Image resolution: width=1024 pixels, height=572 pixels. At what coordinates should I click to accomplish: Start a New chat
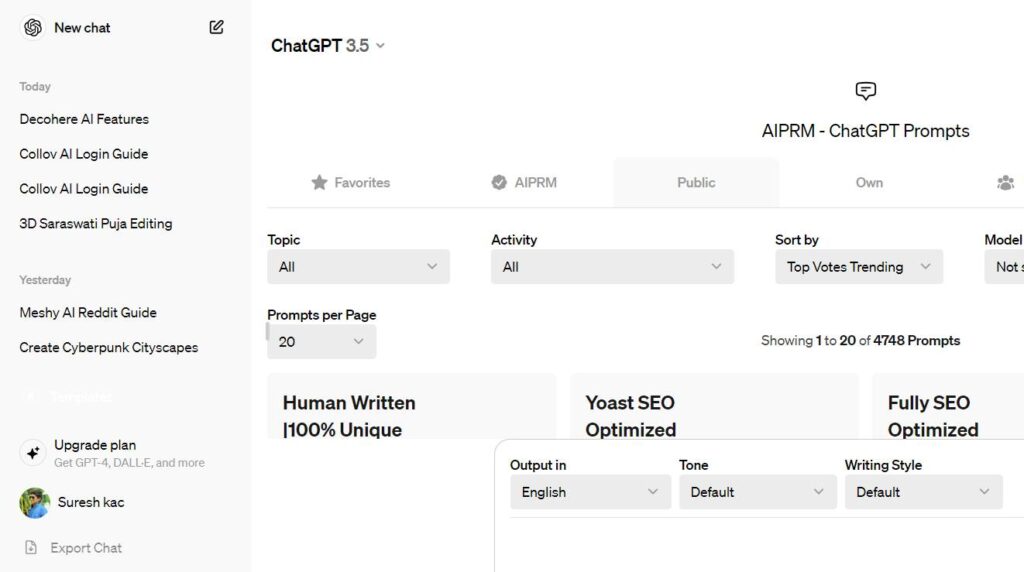tap(82, 27)
